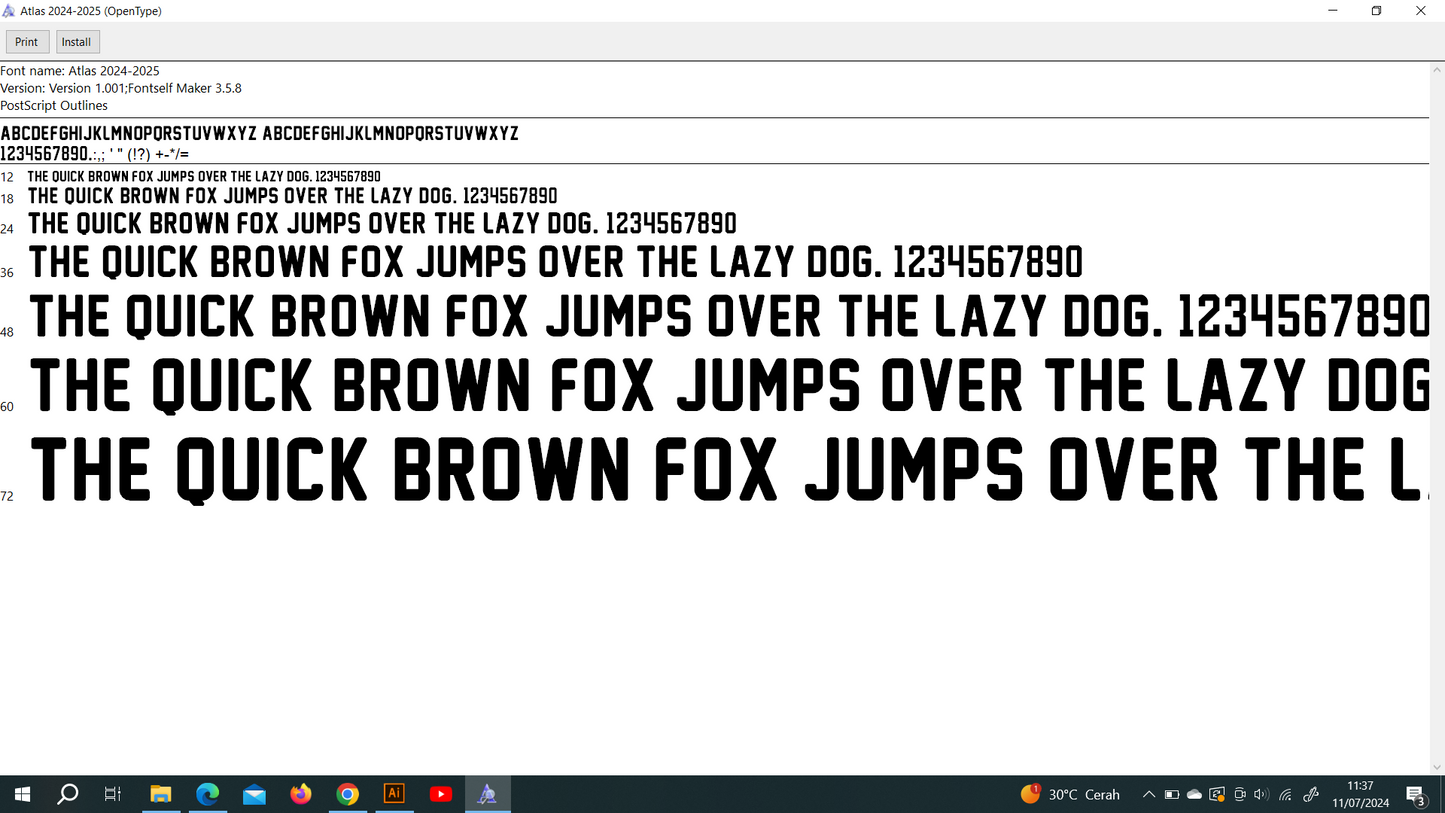Open the volume control in tray
Screen dimensions: 1445x813
coord(1261,795)
